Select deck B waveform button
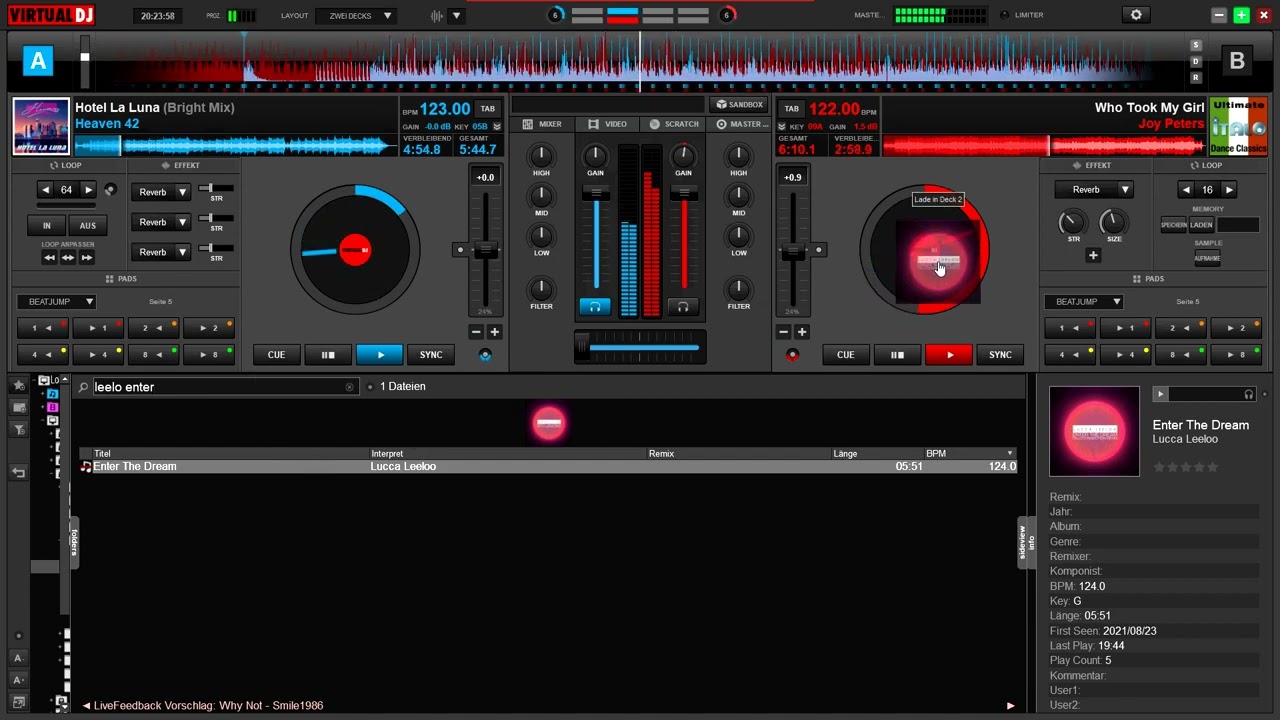 [1237, 61]
